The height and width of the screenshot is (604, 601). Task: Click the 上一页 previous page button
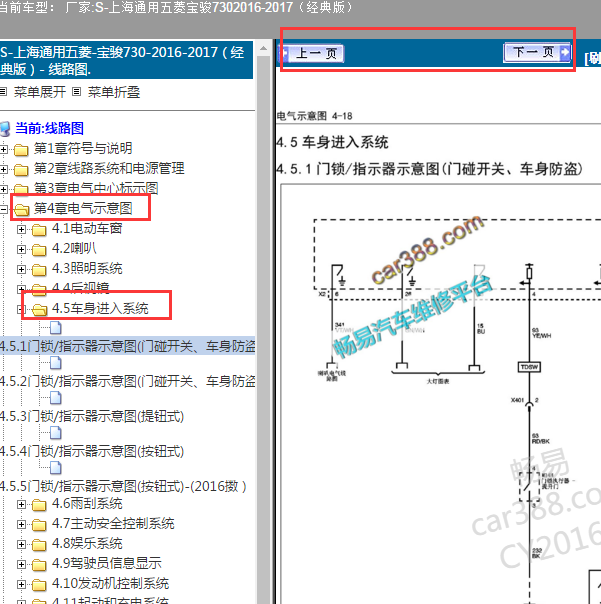pos(311,53)
